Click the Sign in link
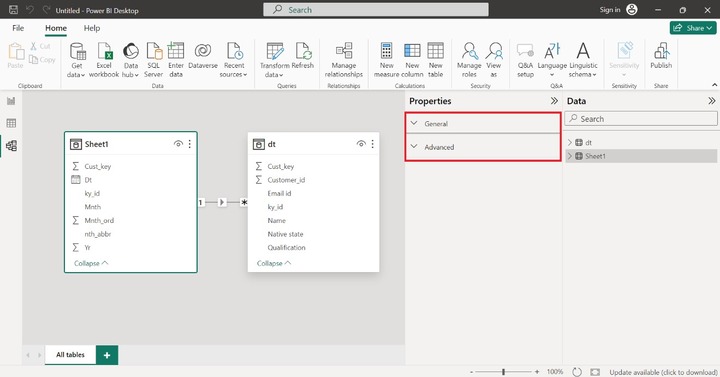The image size is (720, 377). 610,10
